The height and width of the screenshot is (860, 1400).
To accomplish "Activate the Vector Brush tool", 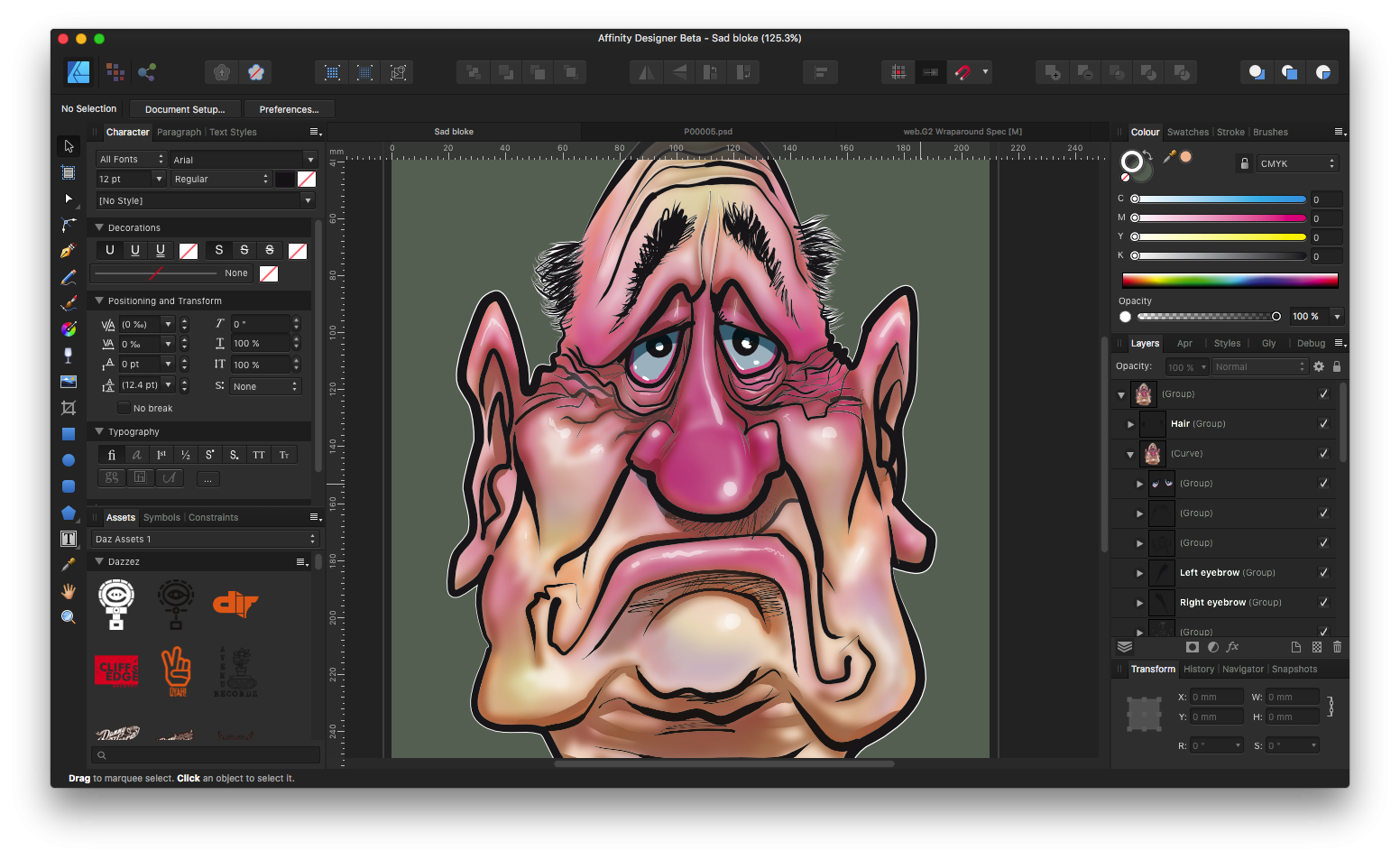I will coord(69,303).
